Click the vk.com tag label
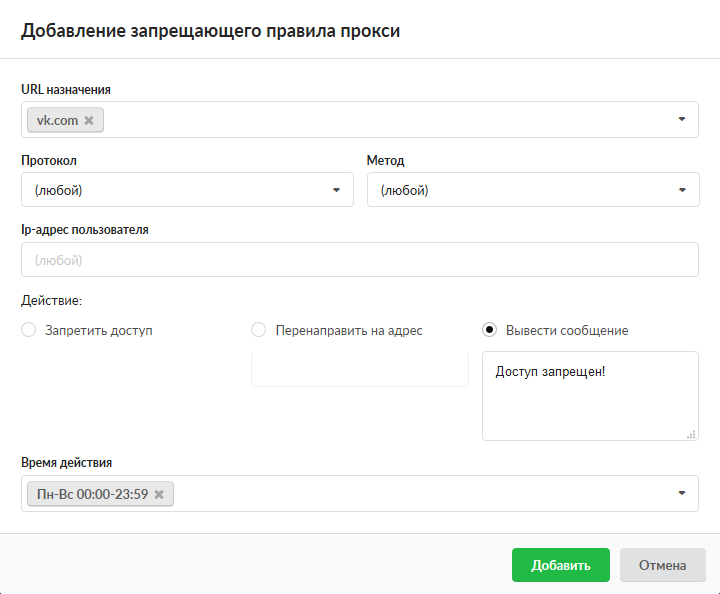This screenshot has height=594, width=720. (57, 120)
